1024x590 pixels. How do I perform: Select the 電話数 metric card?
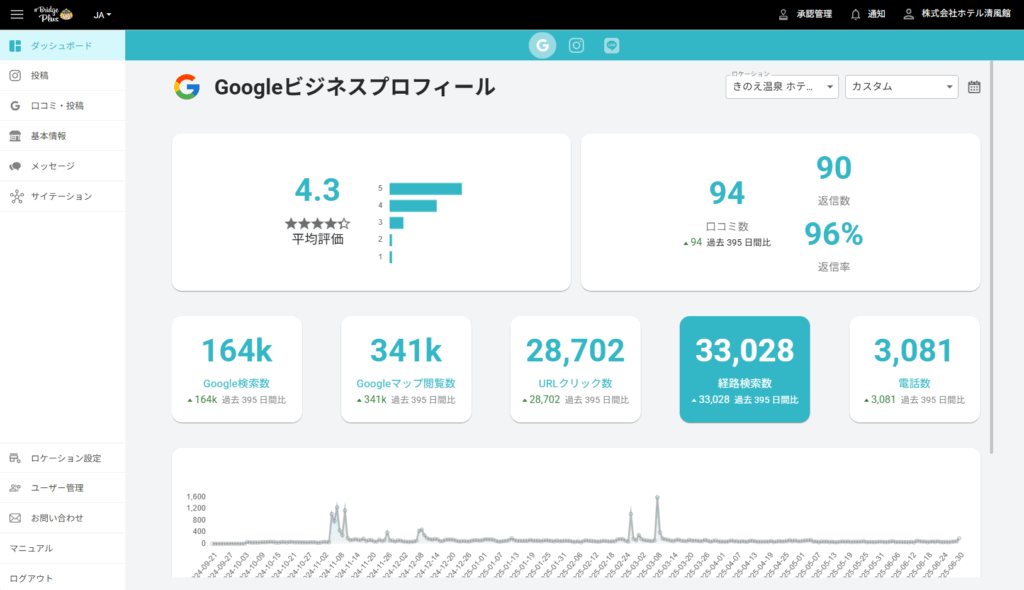[914, 368]
